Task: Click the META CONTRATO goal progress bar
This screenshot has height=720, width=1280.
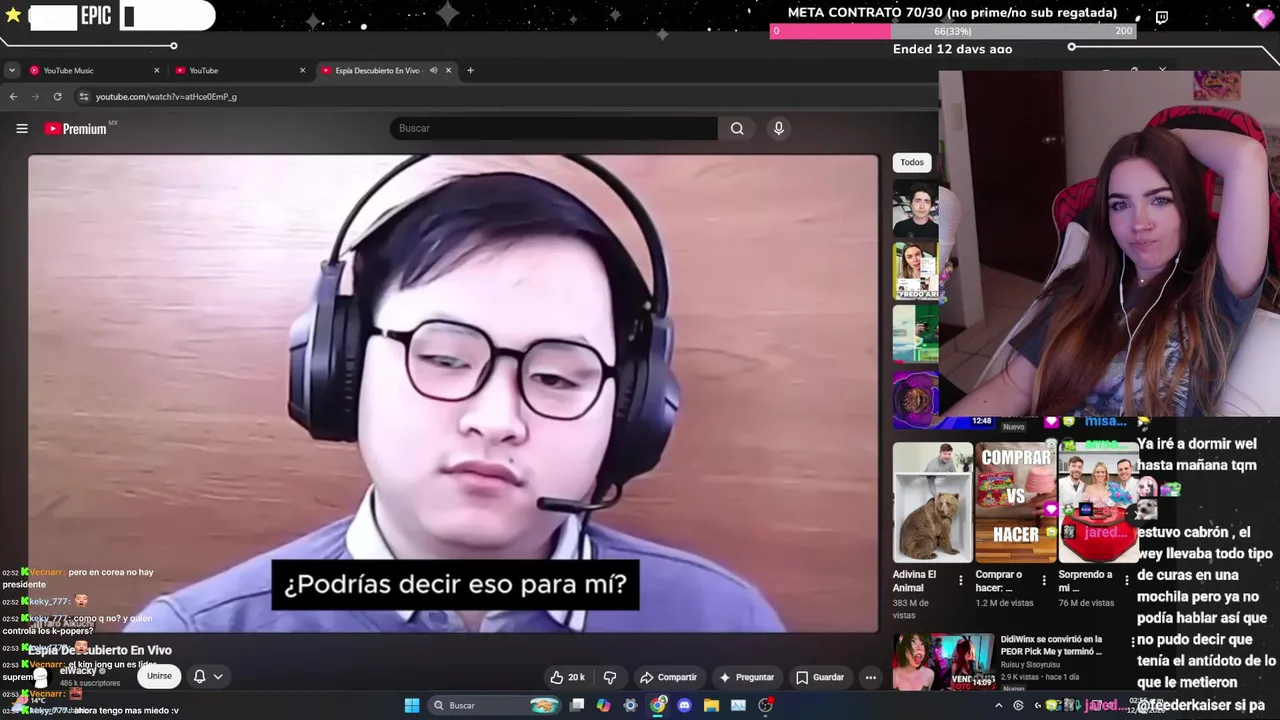Action: [953, 31]
